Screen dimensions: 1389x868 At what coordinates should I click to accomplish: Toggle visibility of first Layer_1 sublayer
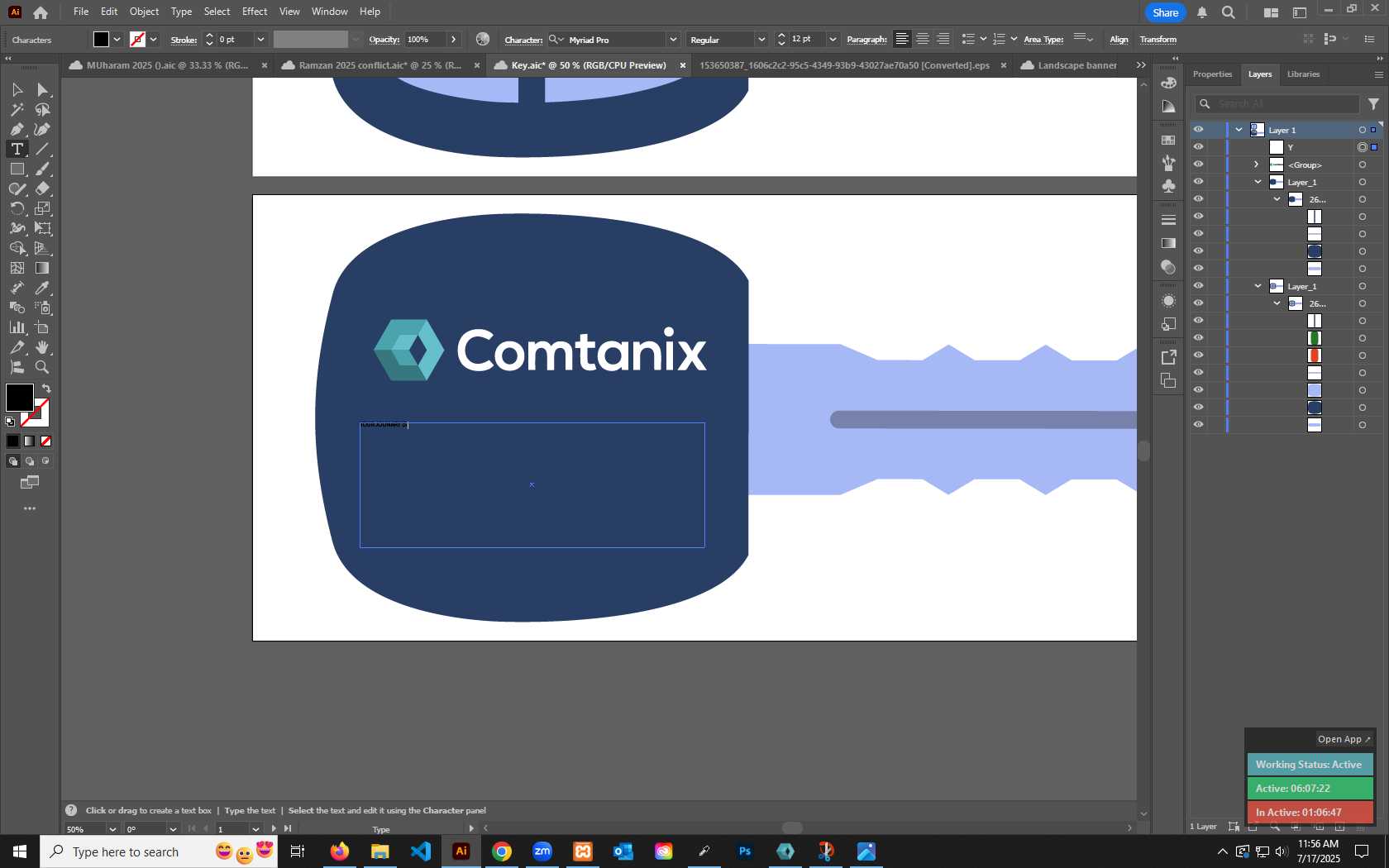[1198, 182]
